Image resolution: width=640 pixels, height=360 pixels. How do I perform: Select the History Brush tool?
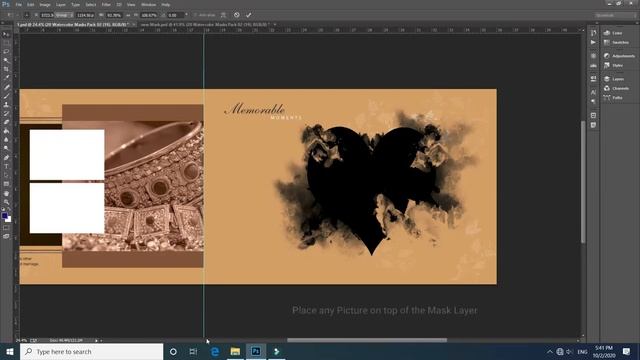click(x=6, y=113)
